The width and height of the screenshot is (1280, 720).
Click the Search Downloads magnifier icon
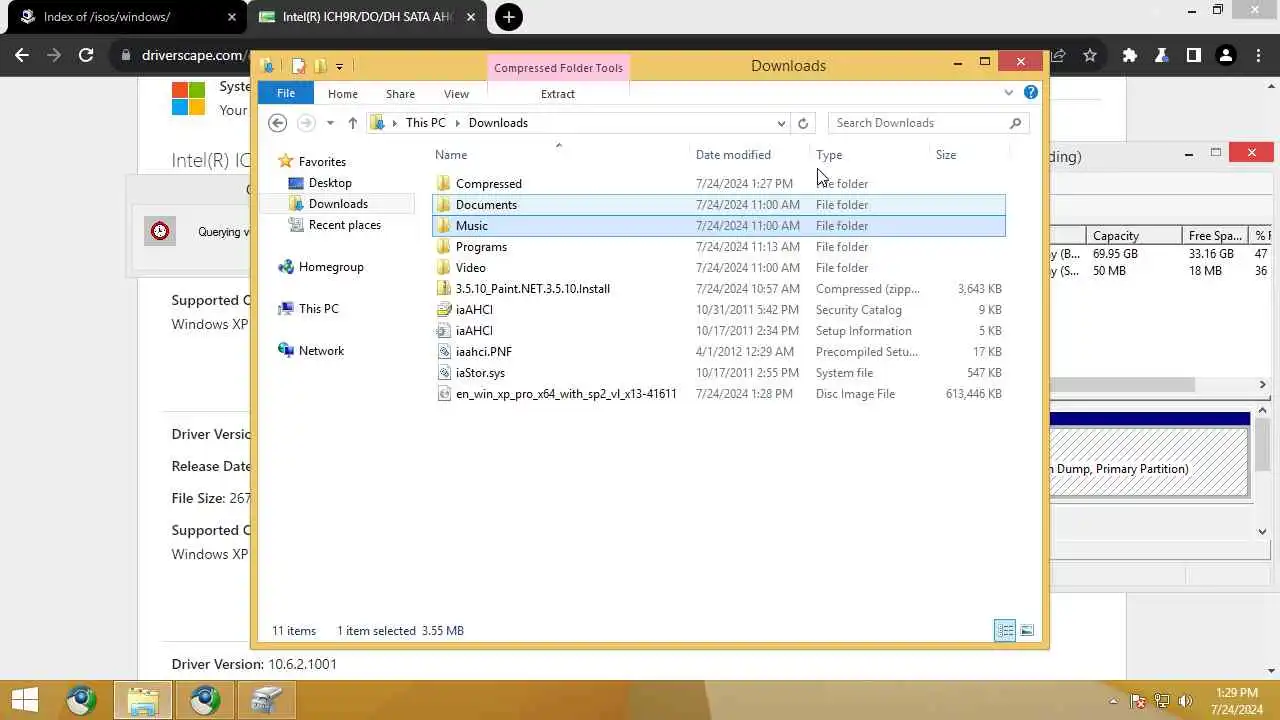pos(1015,123)
